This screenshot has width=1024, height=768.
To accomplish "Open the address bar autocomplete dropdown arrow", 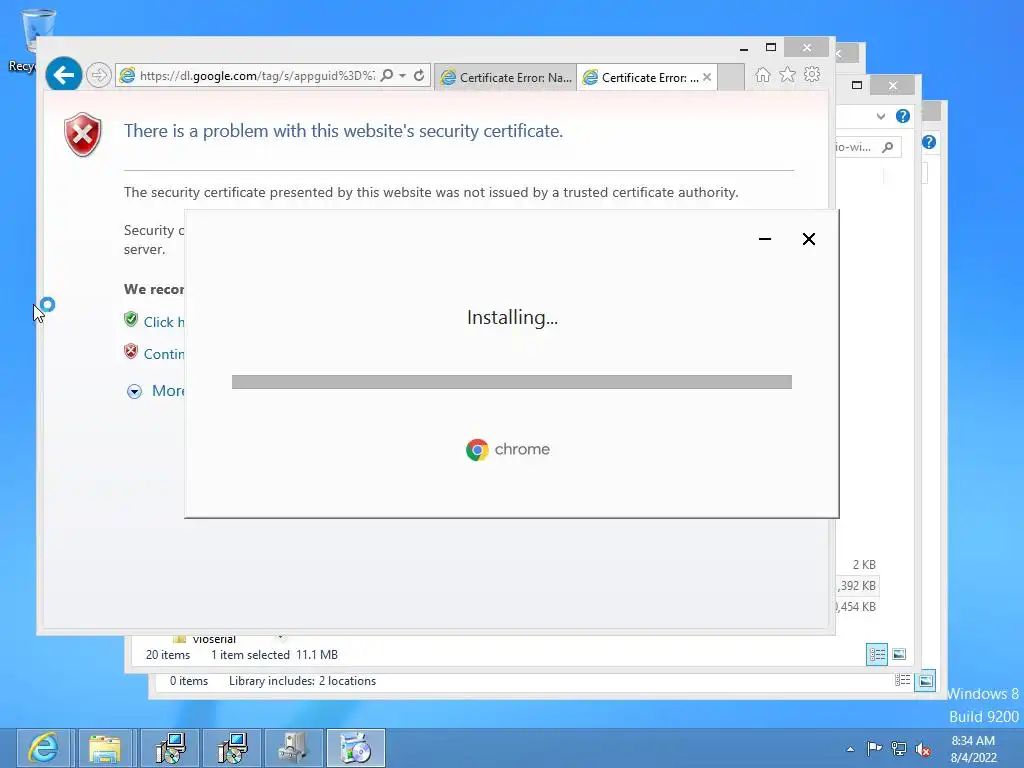I will coord(402,75).
